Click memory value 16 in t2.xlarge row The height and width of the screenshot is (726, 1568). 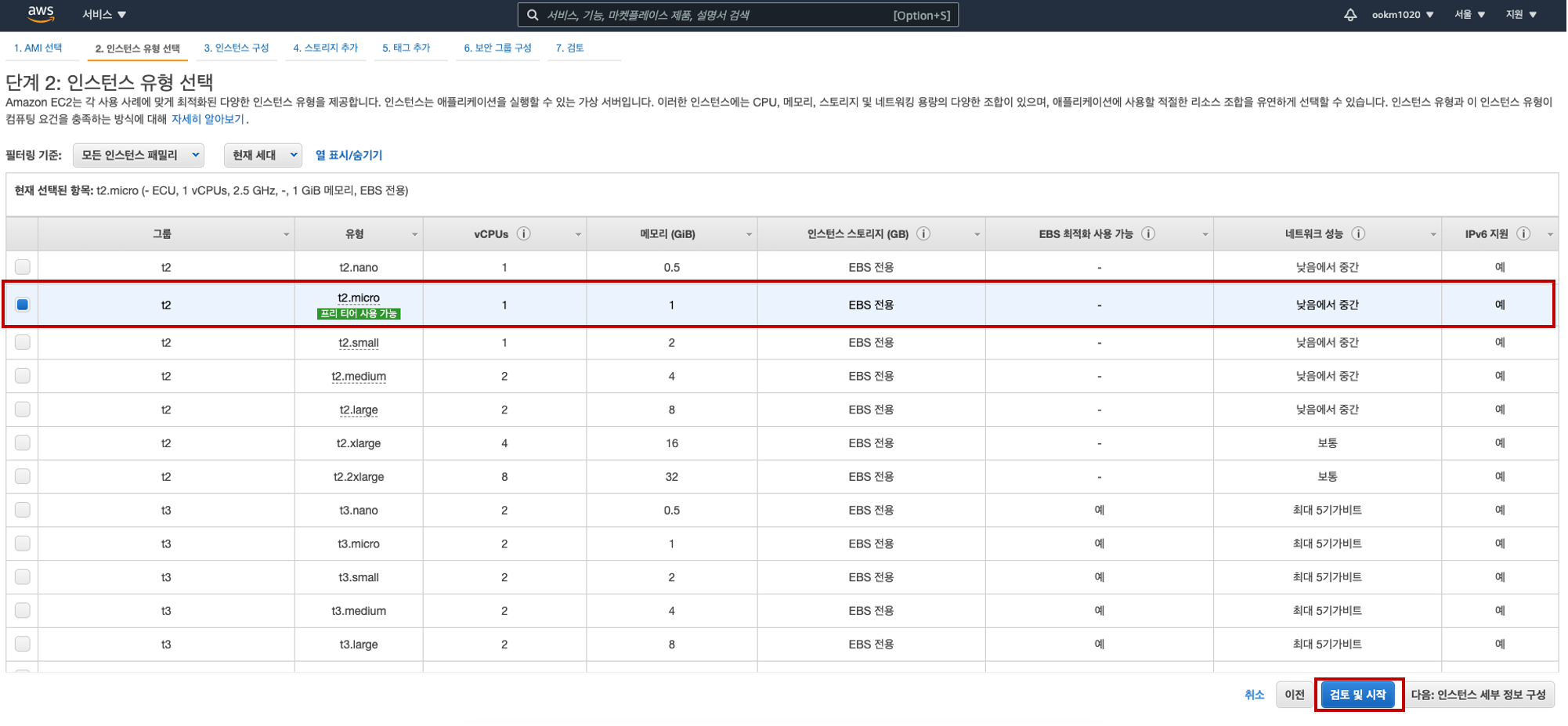coord(672,443)
